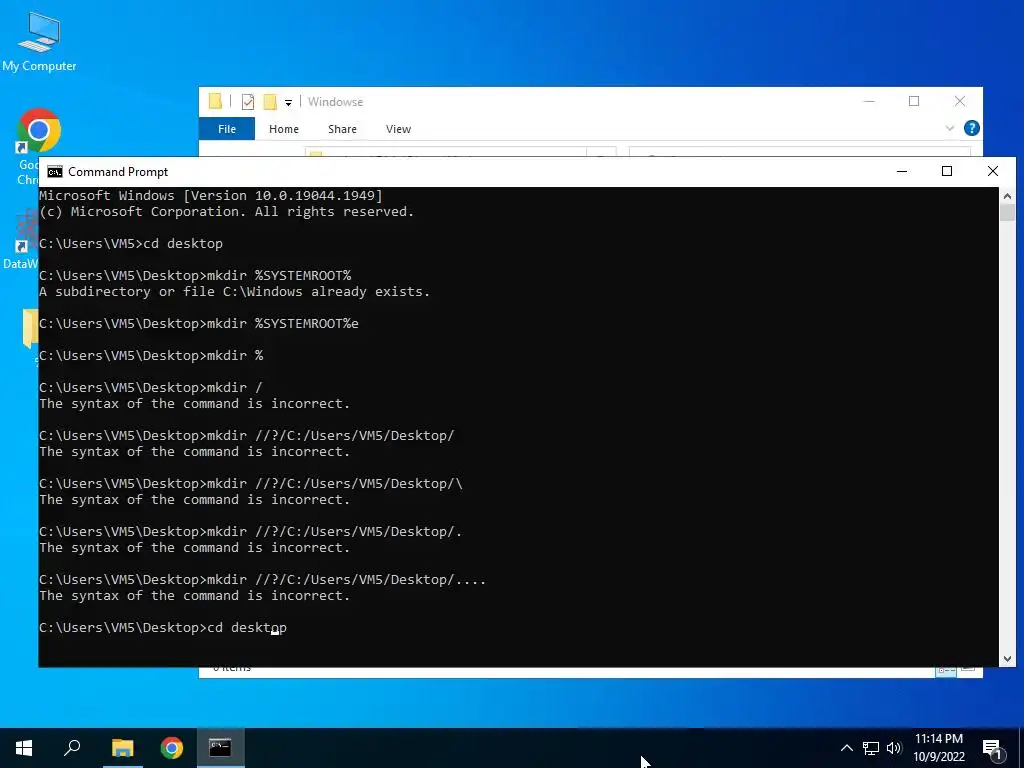The image size is (1024, 768).
Task: Click New Folder icon in Explorer quick access
Action: pos(270,102)
